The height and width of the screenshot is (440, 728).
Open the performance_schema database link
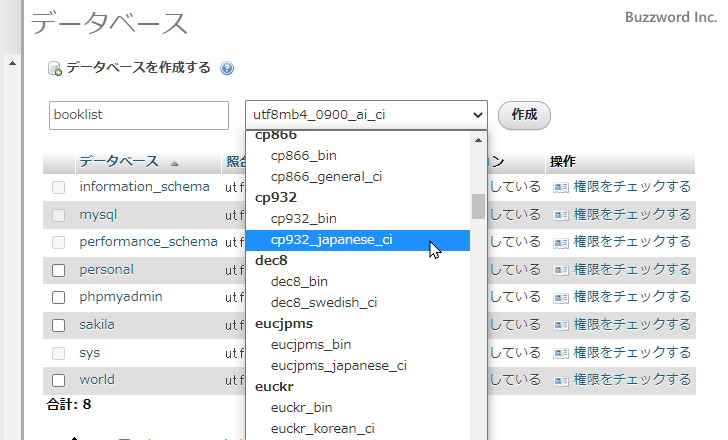pos(148,242)
